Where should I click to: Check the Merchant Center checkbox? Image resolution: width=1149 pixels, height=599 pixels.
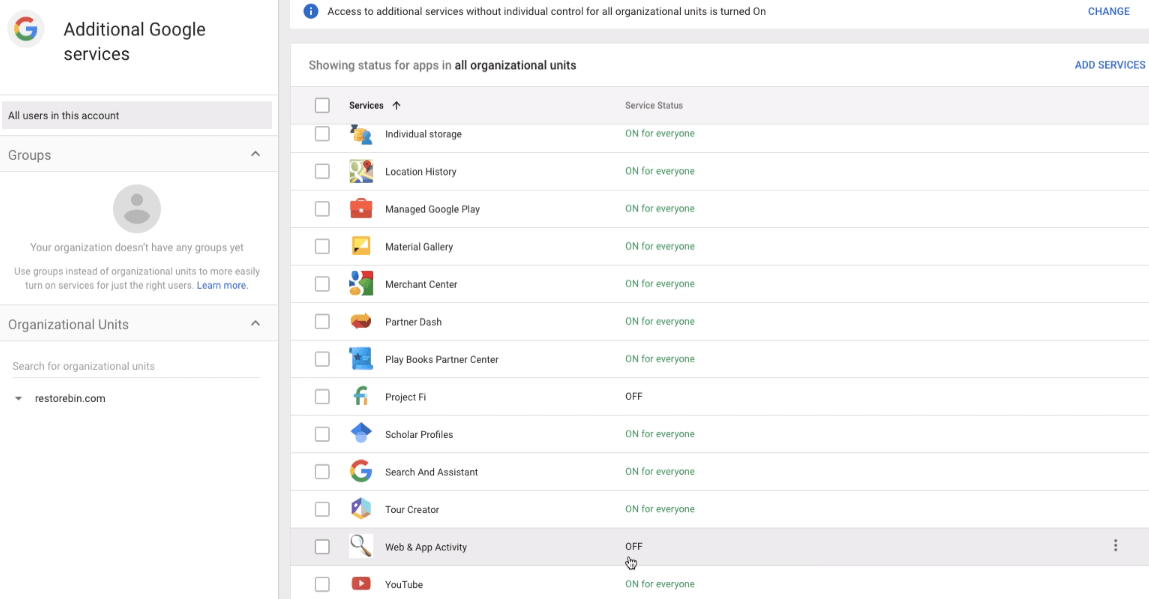322,284
